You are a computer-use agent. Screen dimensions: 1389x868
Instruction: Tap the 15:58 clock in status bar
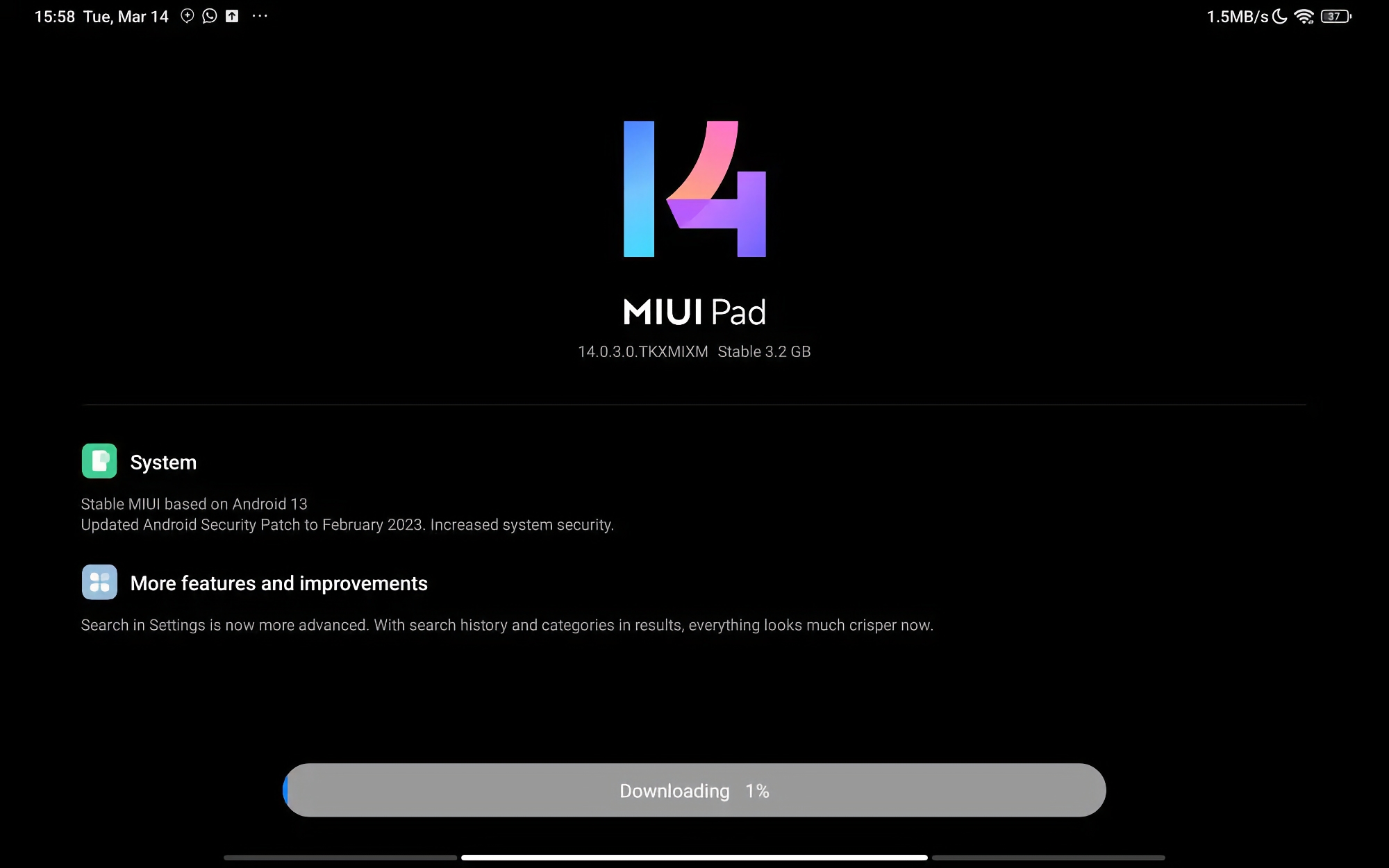(x=55, y=17)
